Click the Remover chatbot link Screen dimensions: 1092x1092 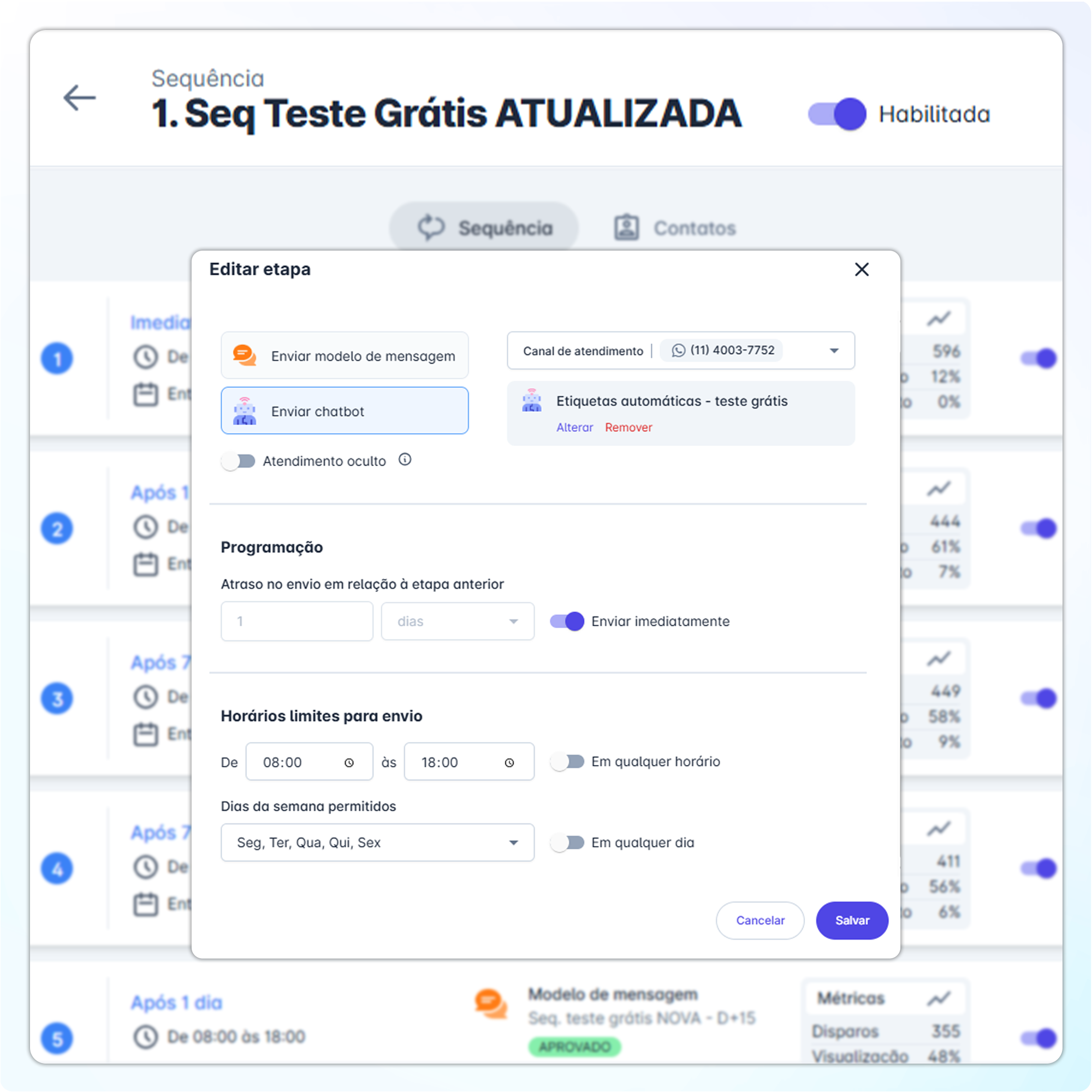(x=628, y=428)
